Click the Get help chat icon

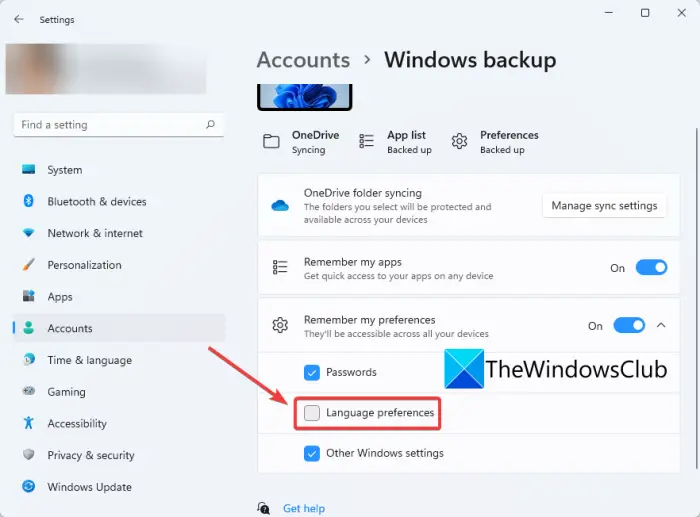coord(263,508)
